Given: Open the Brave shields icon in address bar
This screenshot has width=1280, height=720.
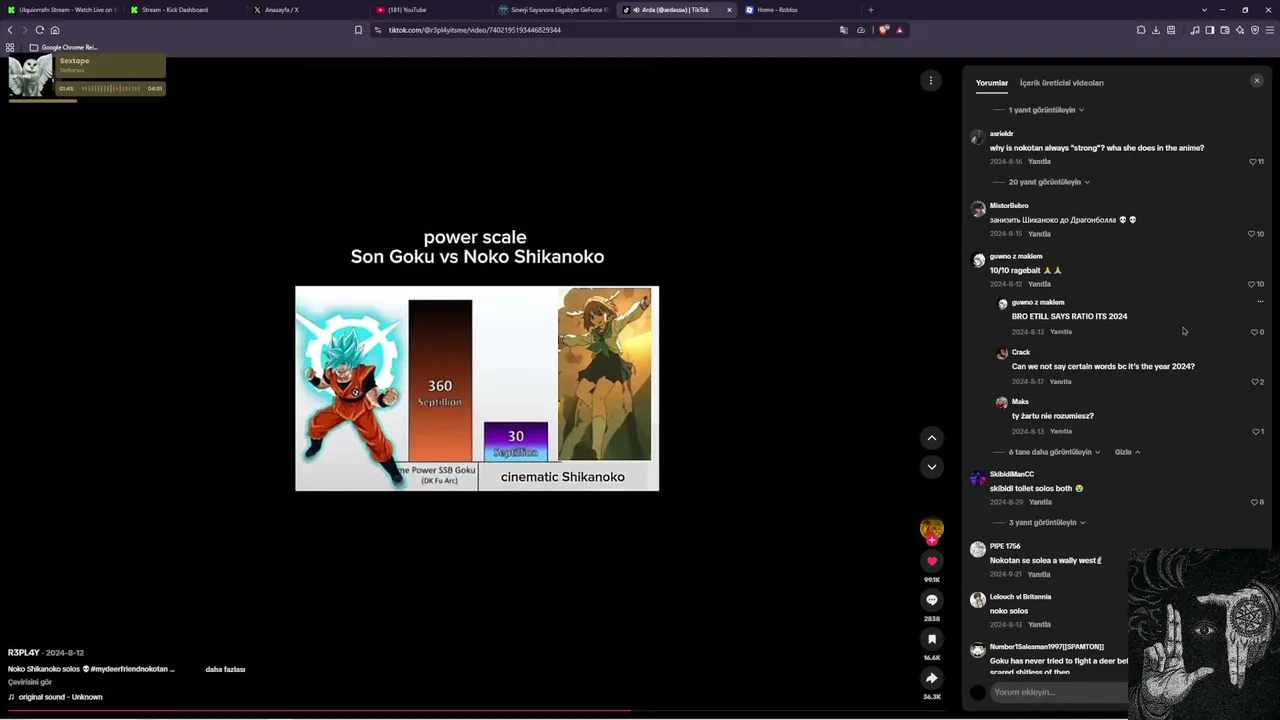Looking at the screenshot, I should coord(884,30).
